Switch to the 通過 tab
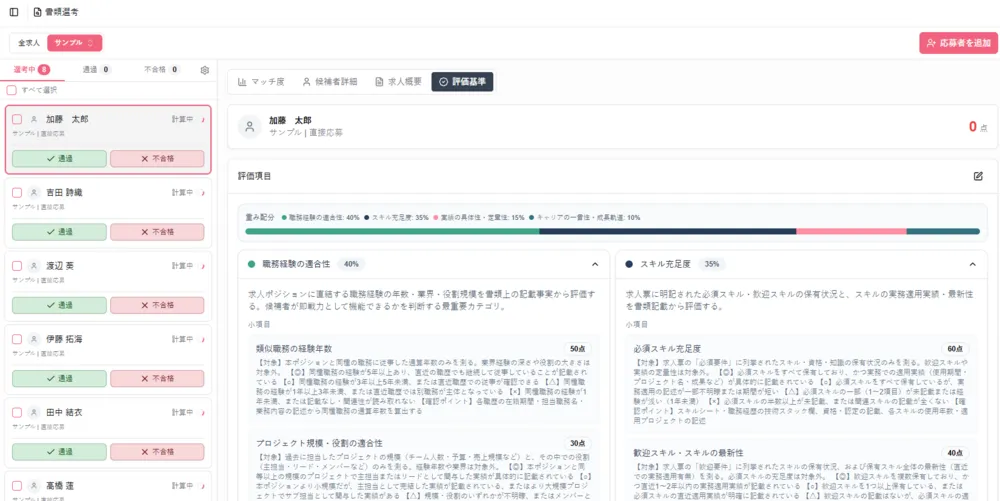The width and height of the screenshot is (1000, 501). pyautogui.click(x=97, y=69)
